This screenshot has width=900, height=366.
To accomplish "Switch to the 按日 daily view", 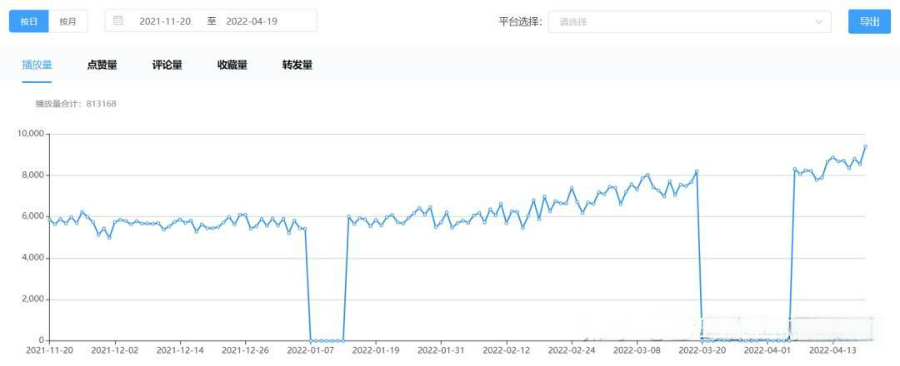I will [29, 21].
